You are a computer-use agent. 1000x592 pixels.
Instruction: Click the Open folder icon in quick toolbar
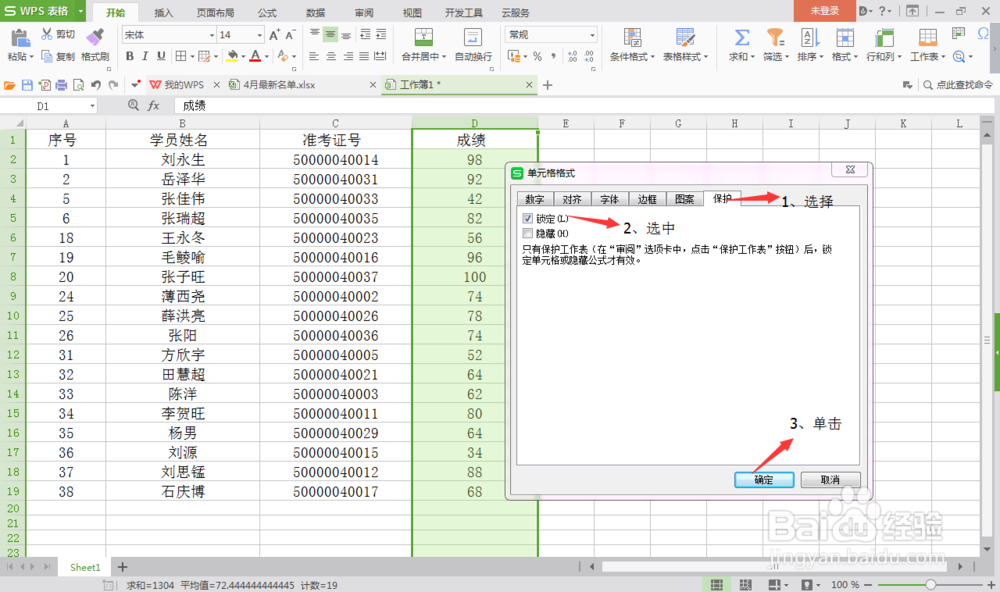(x=10, y=85)
